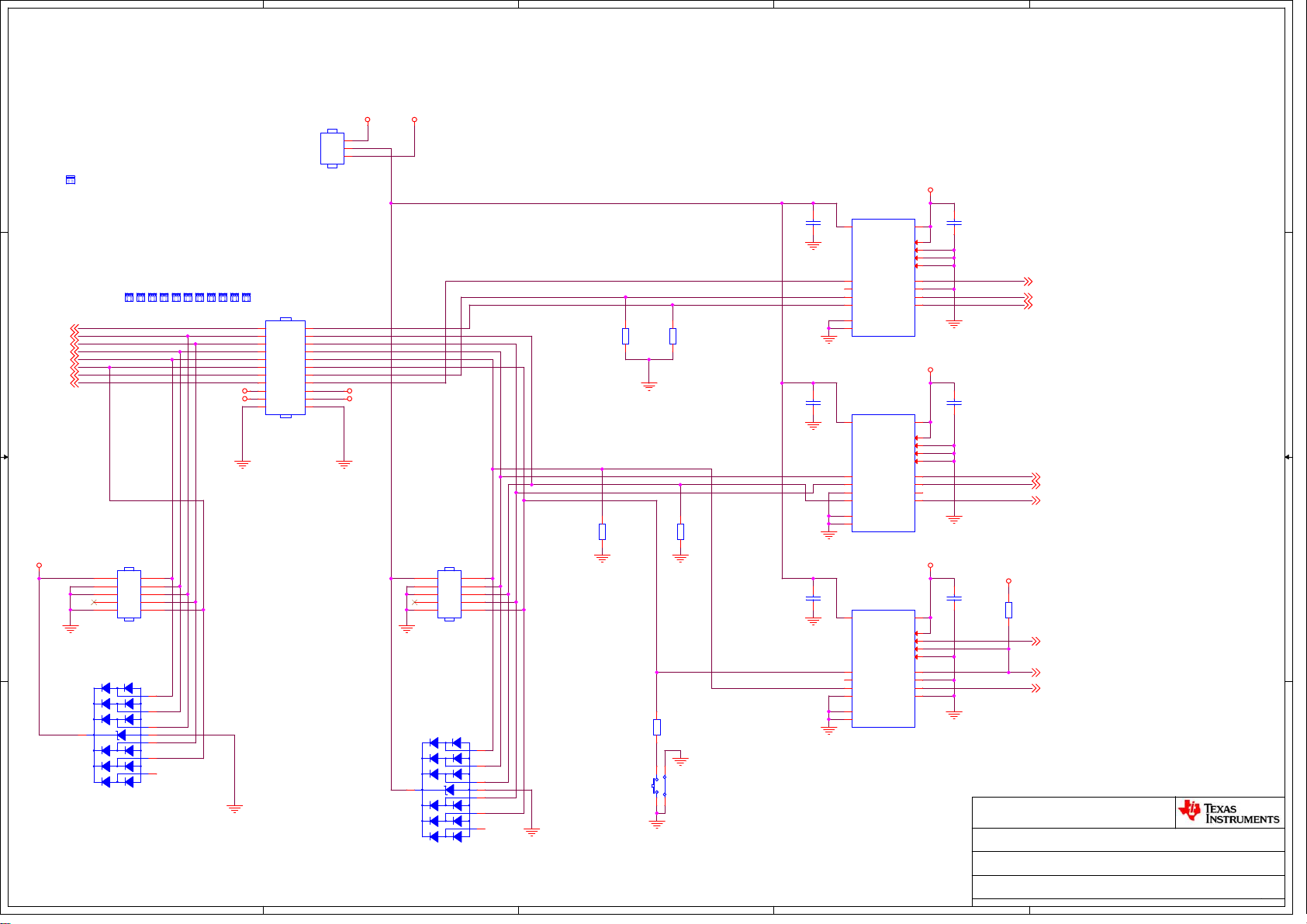
Task: Select the ground symbol below the left diode array wire
Action: (x=234, y=808)
